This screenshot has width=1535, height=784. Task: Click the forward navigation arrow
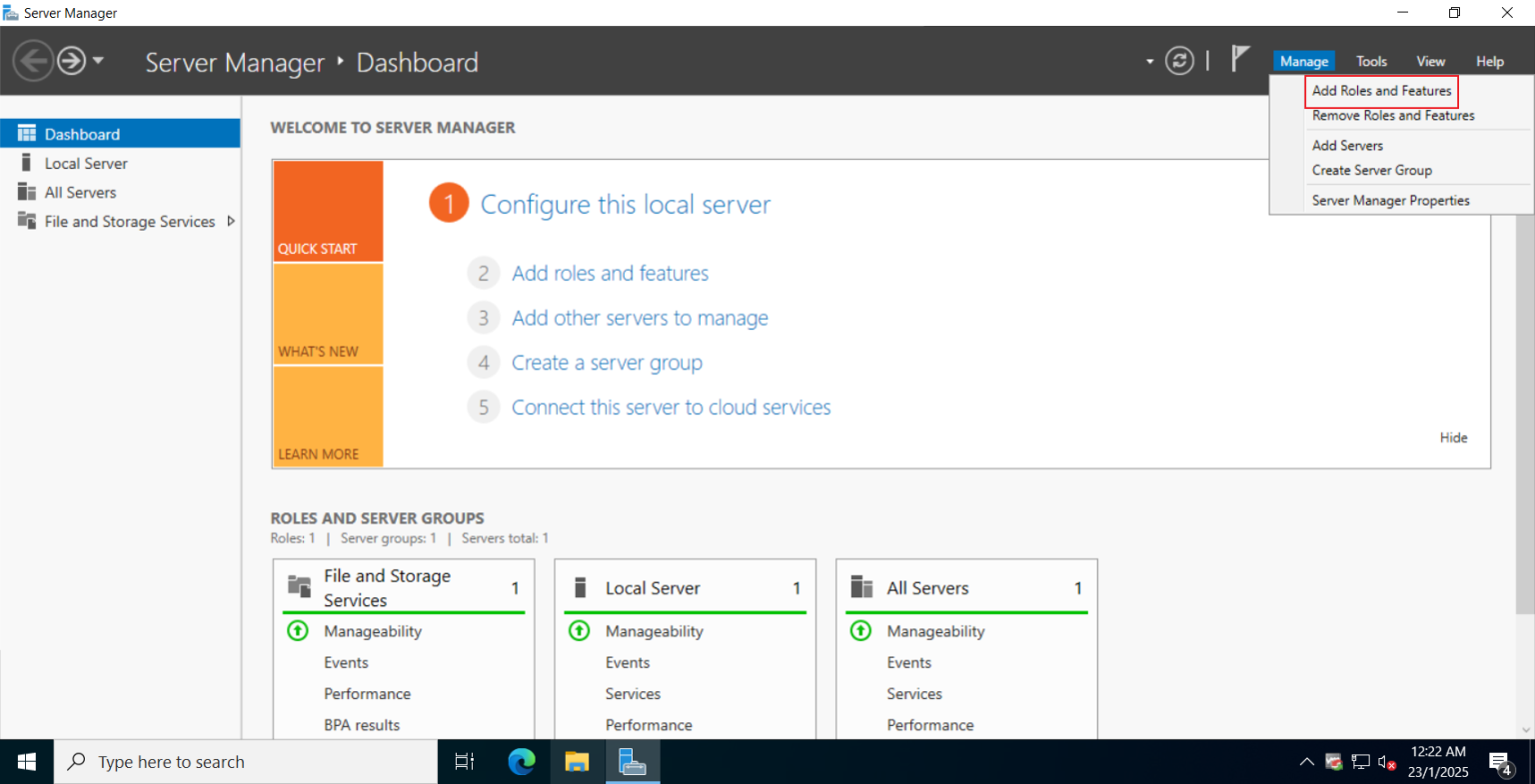pyautogui.click(x=71, y=61)
